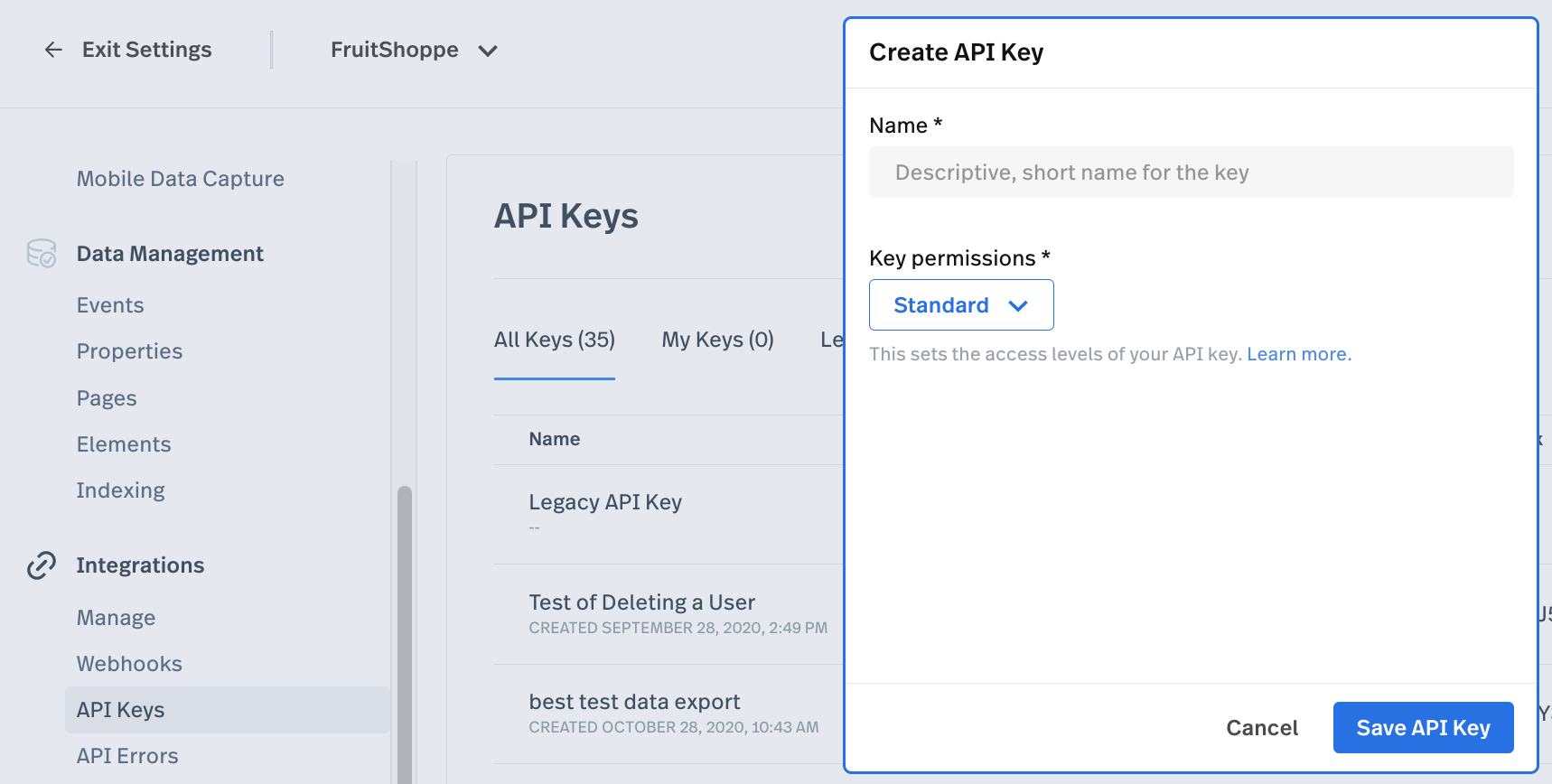
Task: Click the API Keys page heading
Action: (566, 217)
